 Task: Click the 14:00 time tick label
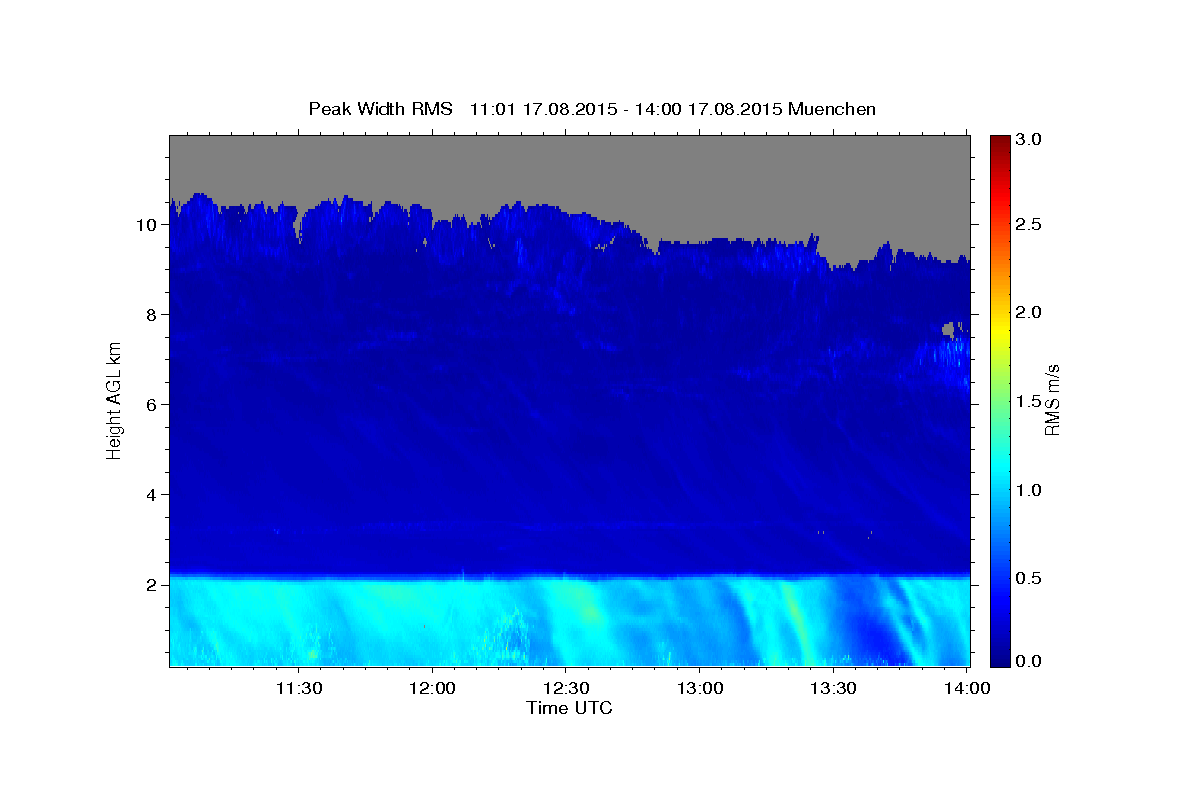point(965,688)
